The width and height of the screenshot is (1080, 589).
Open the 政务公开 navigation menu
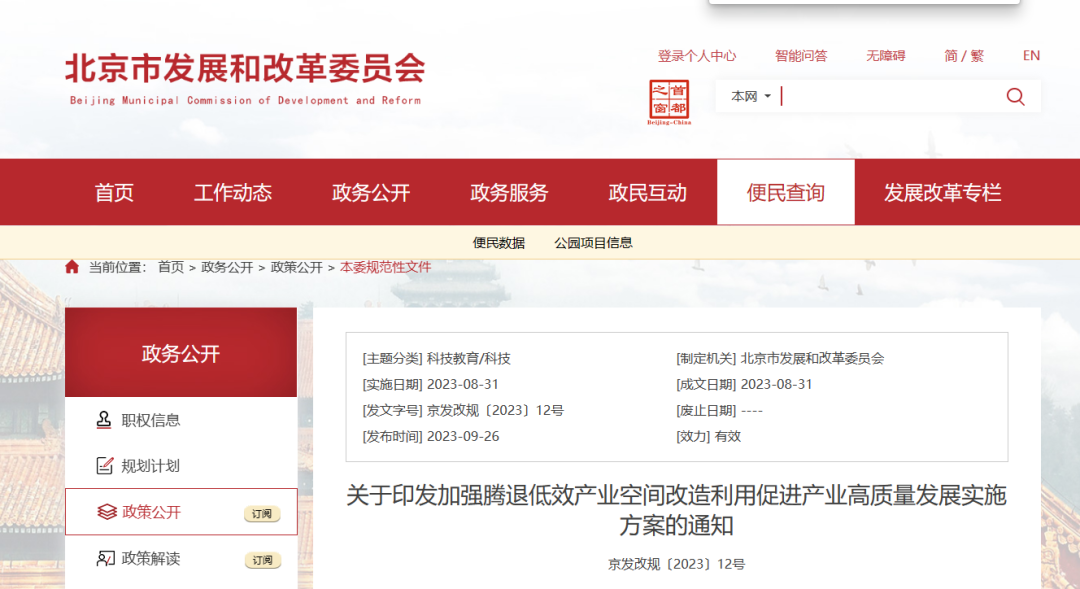370,191
